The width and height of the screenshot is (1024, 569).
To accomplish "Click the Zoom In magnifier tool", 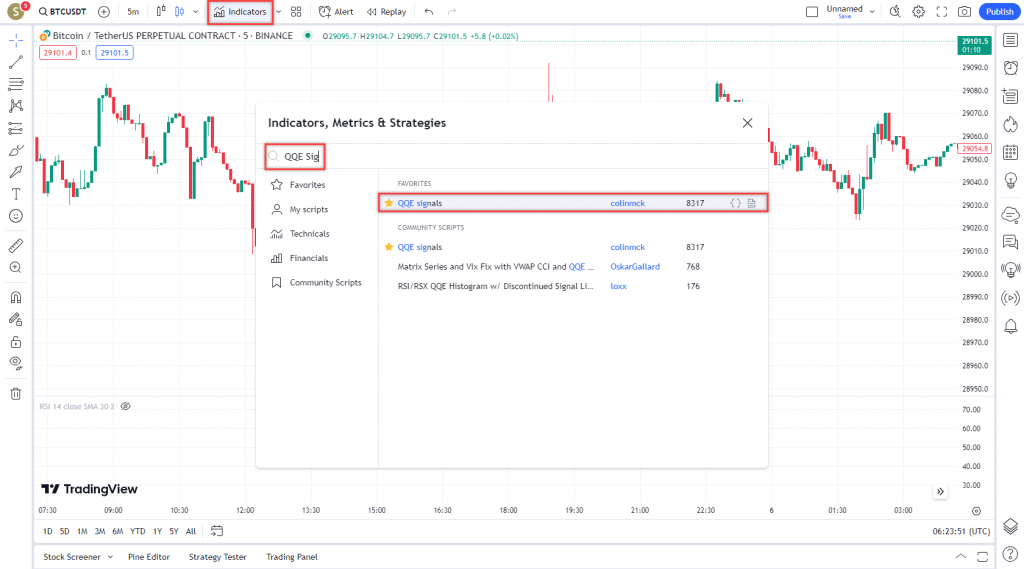I will click(x=16, y=268).
